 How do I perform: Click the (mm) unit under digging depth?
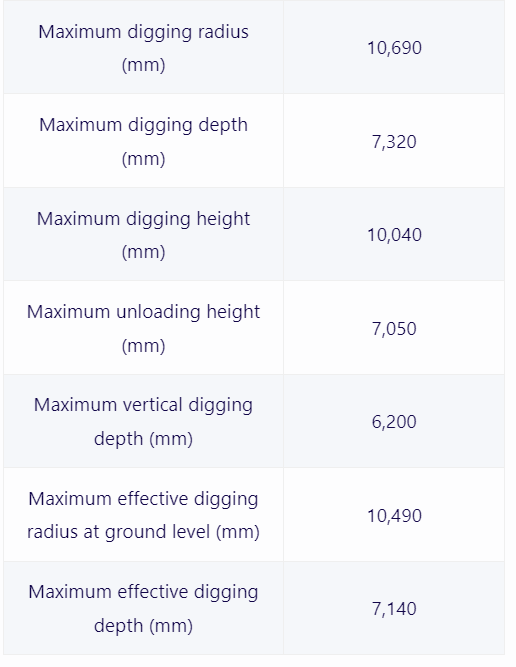point(143,159)
